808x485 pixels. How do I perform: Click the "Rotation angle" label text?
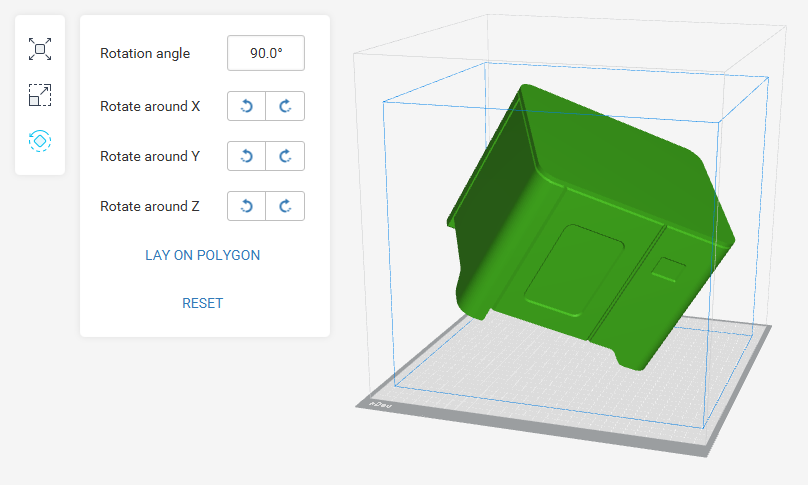click(x=145, y=53)
